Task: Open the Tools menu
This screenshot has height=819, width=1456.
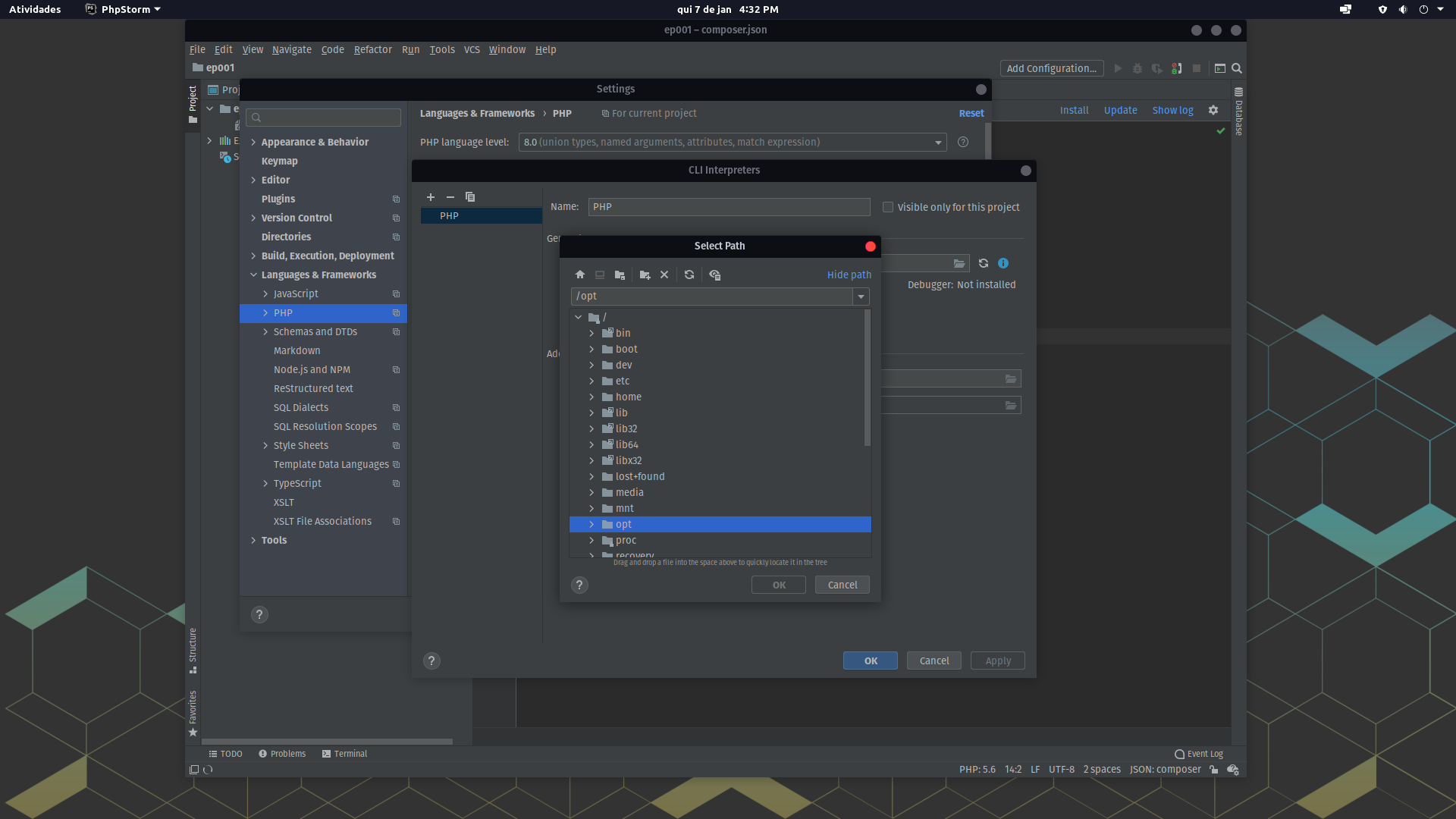Action: click(x=442, y=49)
